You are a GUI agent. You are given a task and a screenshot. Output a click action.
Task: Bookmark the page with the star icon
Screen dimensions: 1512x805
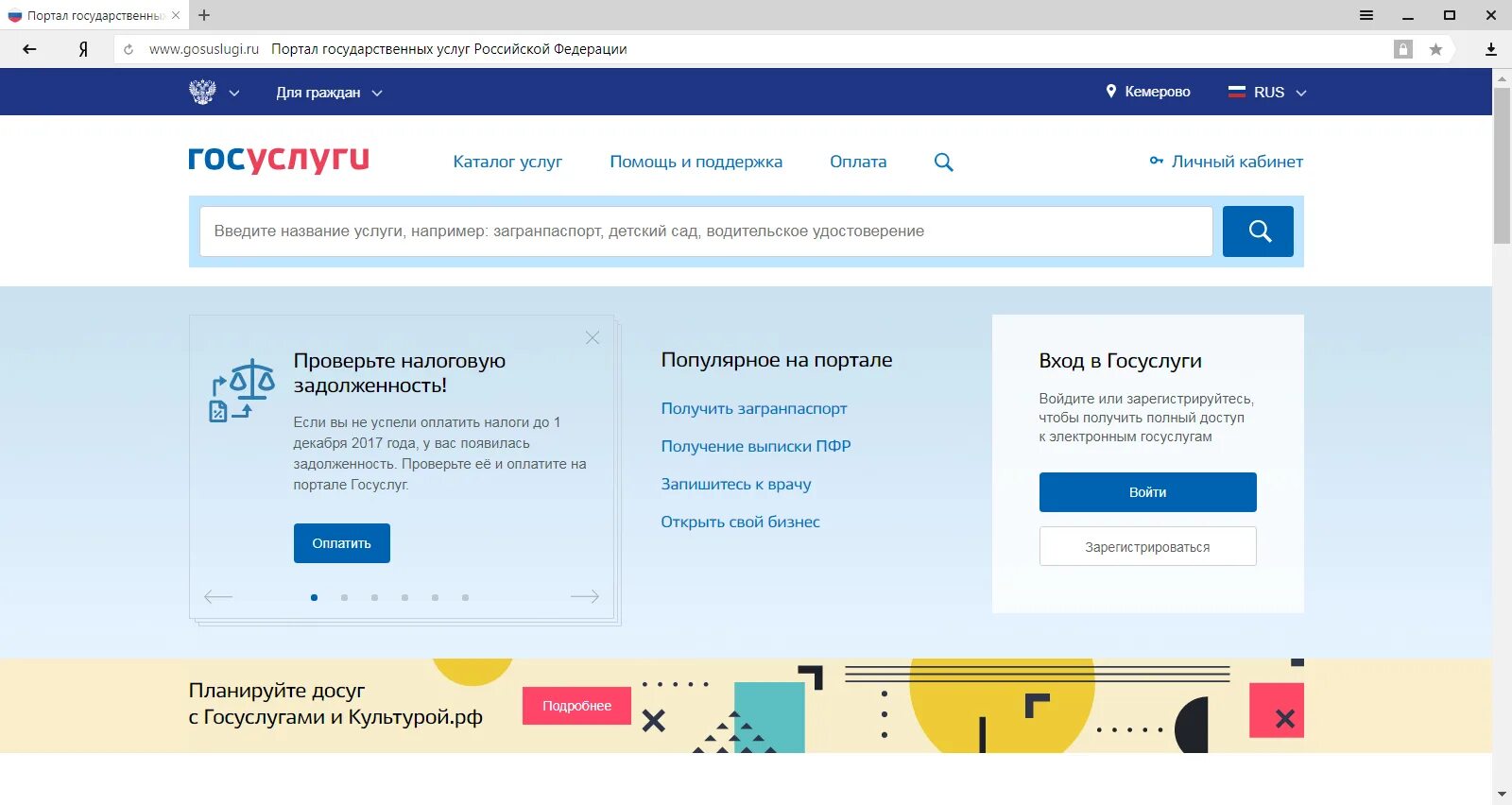pyautogui.click(x=1435, y=49)
